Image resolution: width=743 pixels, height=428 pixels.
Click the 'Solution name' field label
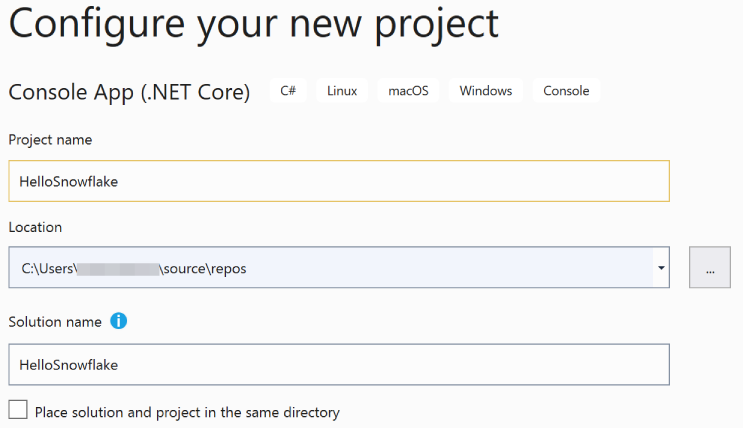55,322
